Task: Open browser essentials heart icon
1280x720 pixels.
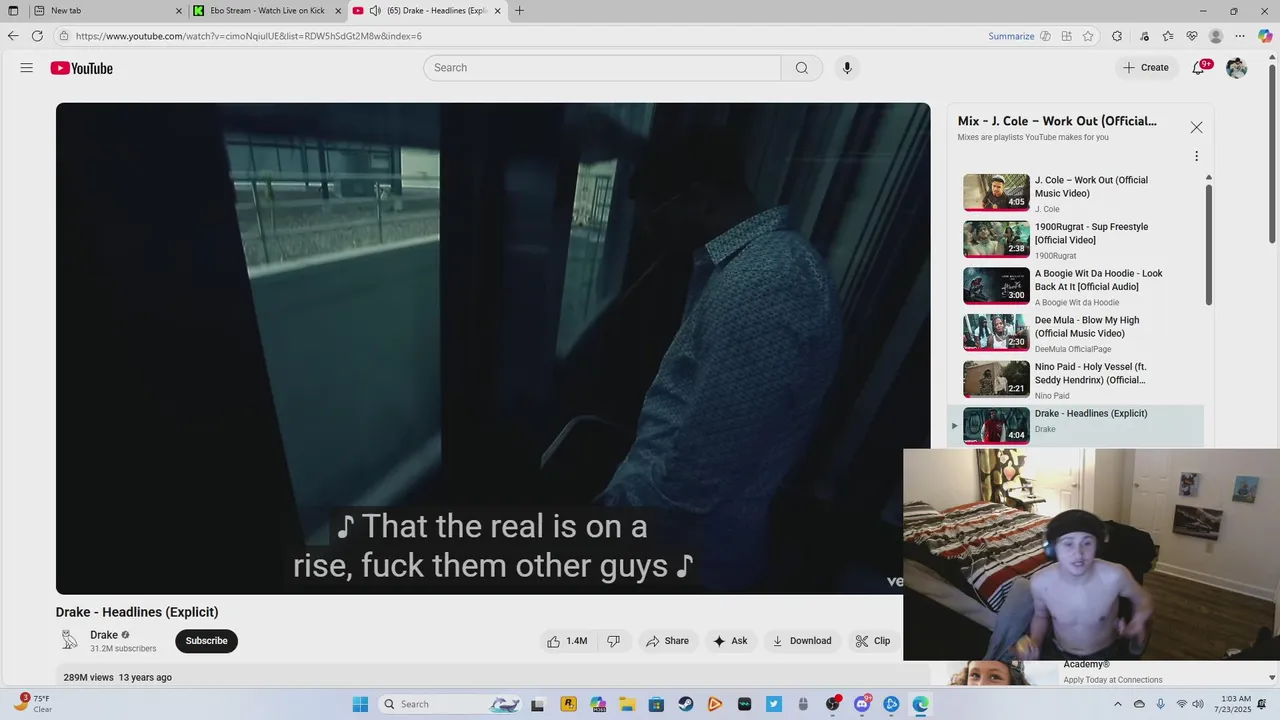Action: (x=1192, y=36)
